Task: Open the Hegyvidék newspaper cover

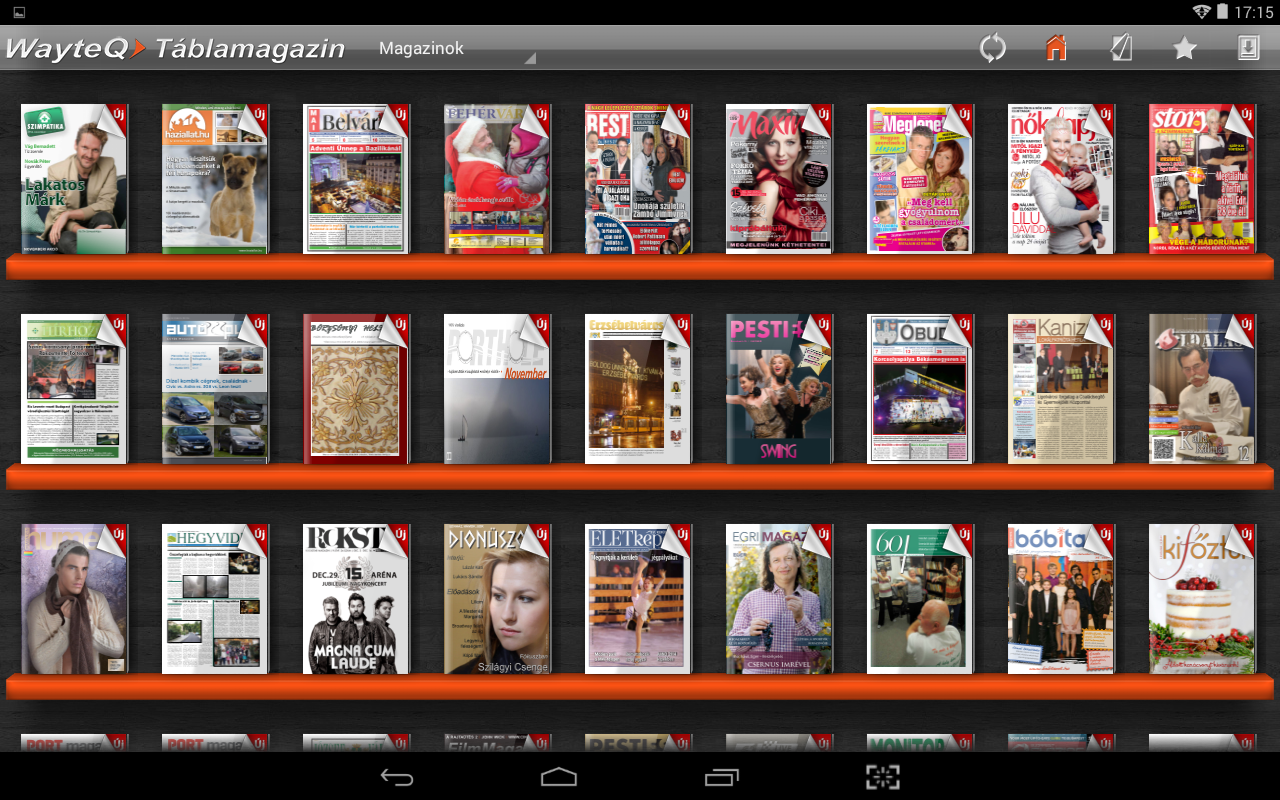Action: coord(215,599)
